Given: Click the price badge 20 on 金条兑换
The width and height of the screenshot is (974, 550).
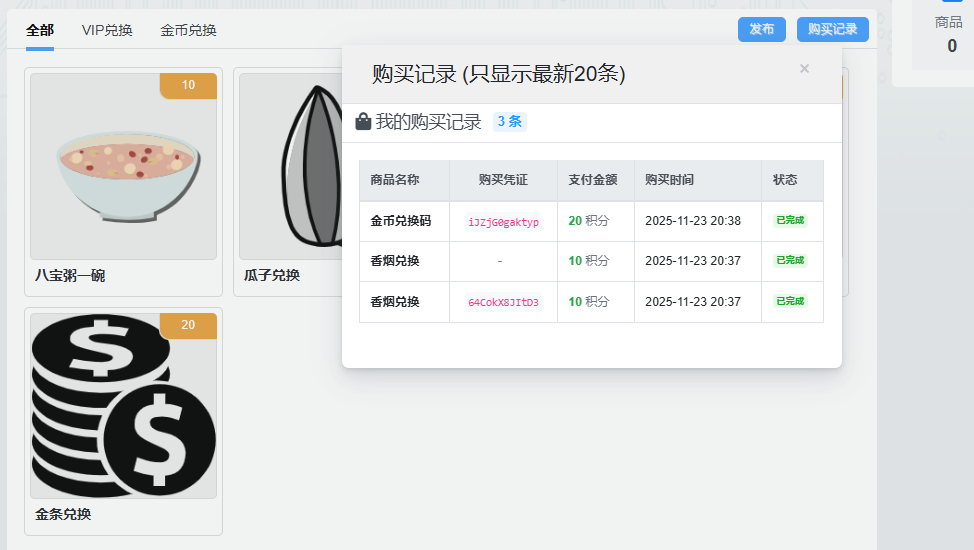Looking at the screenshot, I should point(188,325).
